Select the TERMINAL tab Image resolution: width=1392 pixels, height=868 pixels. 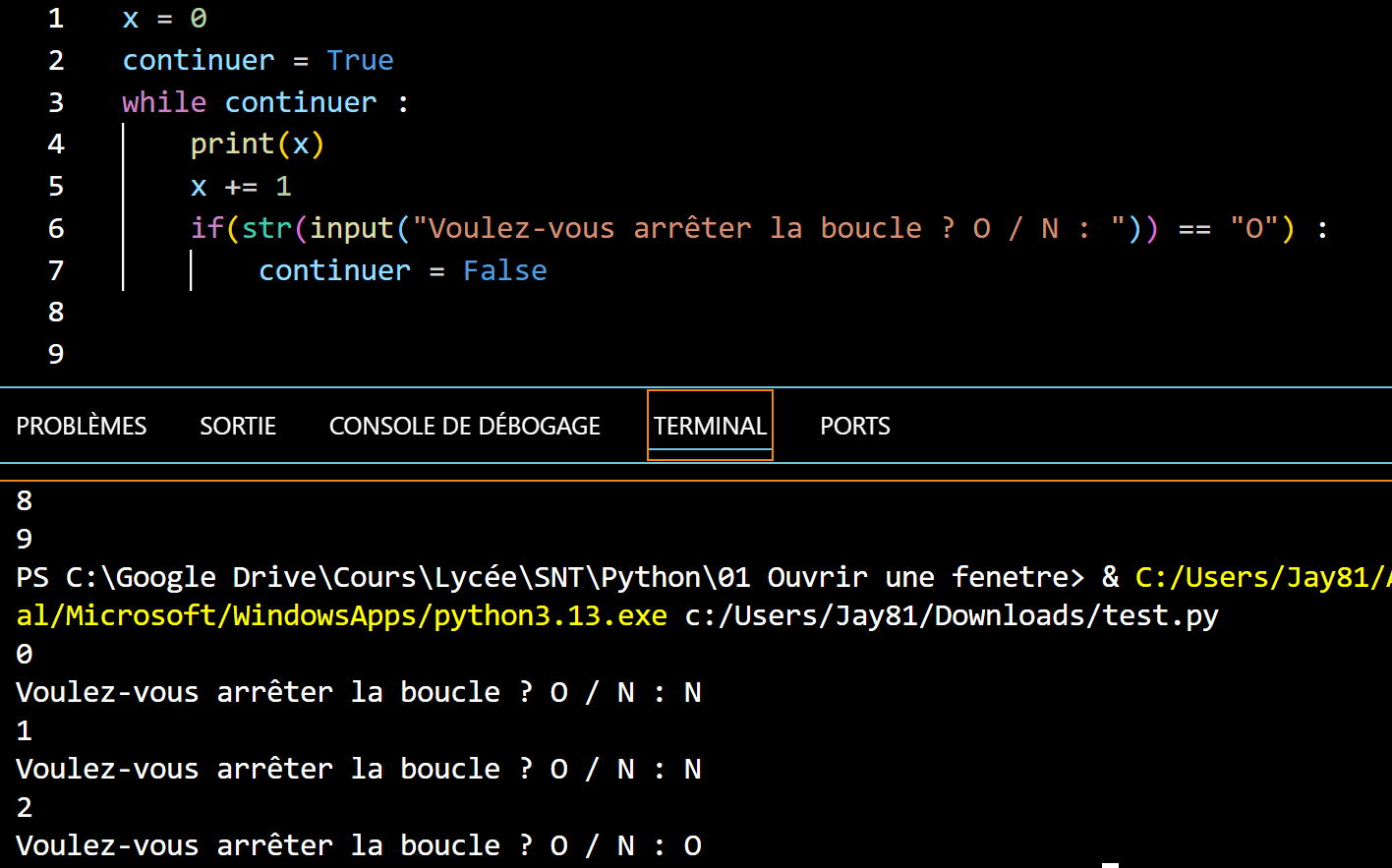(710, 426)
